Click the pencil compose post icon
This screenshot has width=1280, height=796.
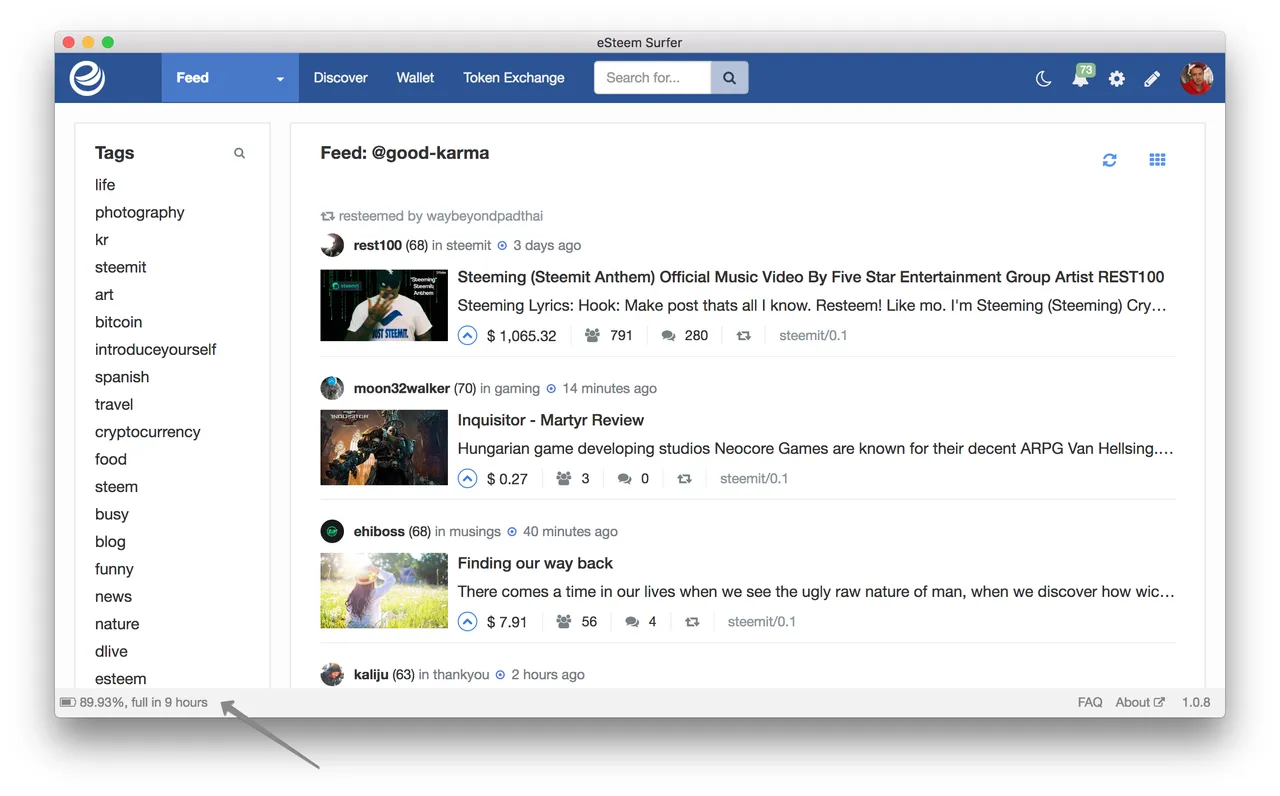(1152, 78)
